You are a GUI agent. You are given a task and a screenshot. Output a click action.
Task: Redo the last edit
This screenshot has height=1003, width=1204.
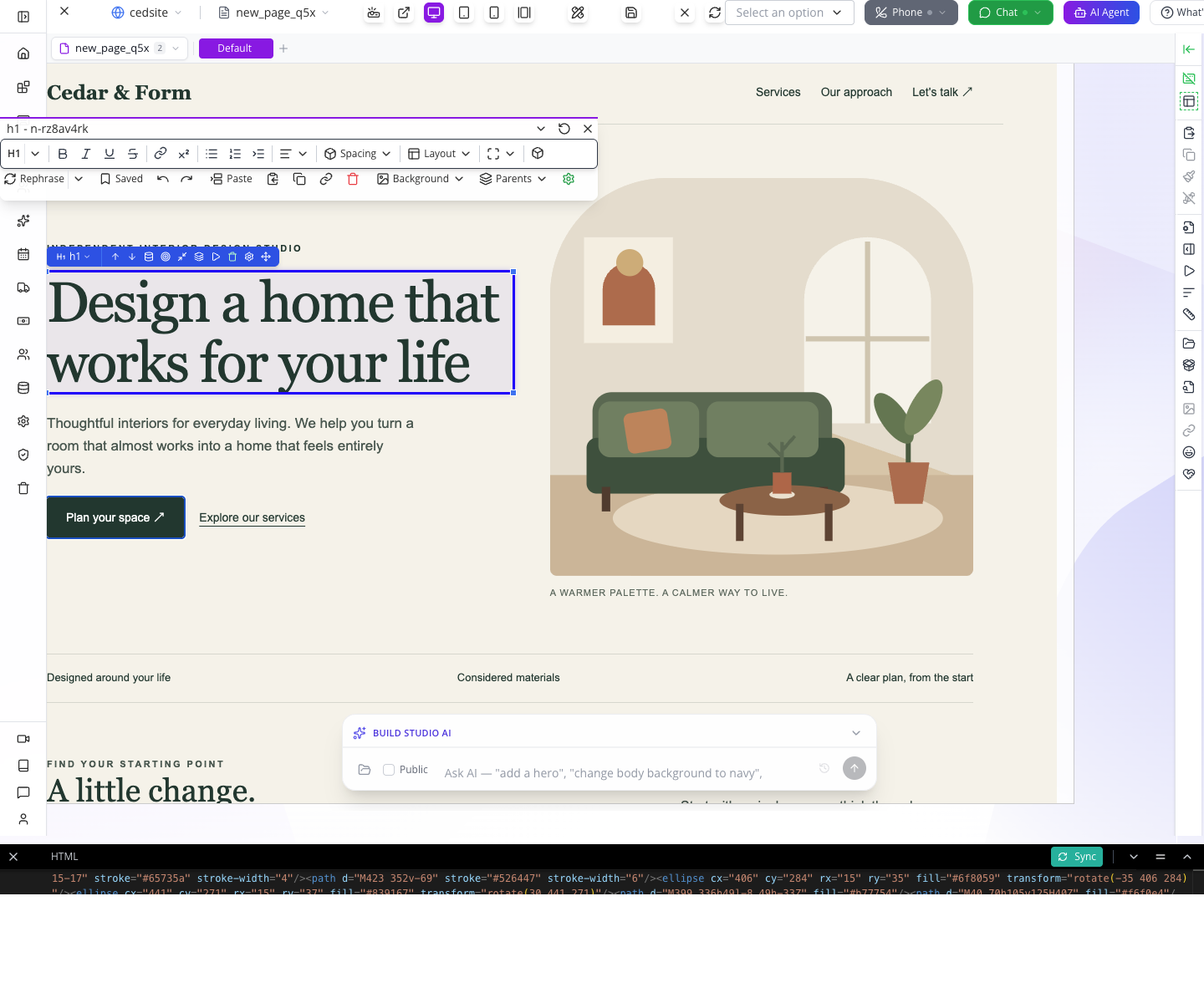coord(186,179)
